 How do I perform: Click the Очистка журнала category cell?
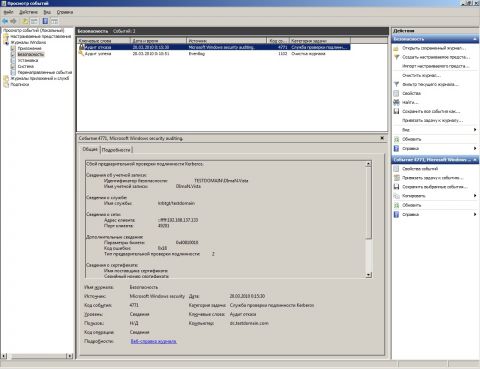(x=308, y=53)
